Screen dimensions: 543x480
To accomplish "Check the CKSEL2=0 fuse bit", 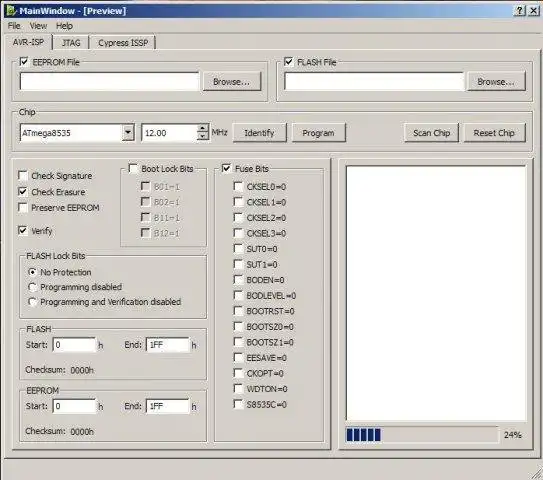I will [x=239, y=217].
